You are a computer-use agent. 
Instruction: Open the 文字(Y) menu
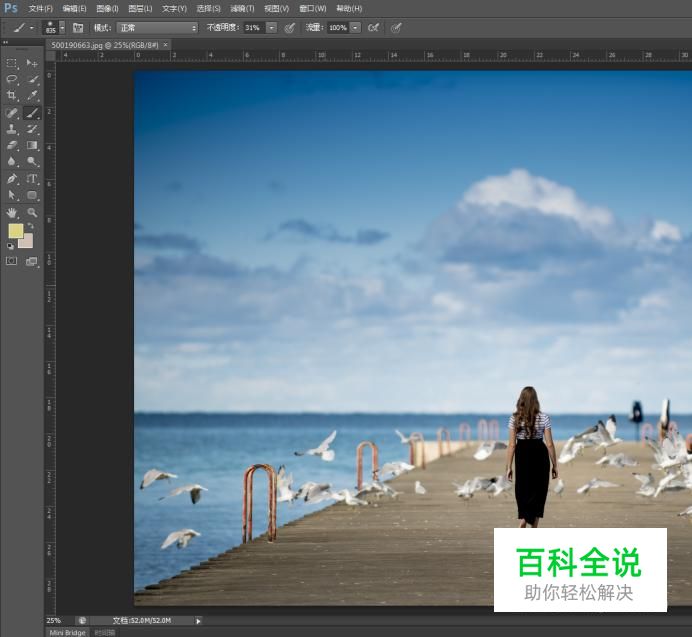pyautogui.click(x=174, y=8)
